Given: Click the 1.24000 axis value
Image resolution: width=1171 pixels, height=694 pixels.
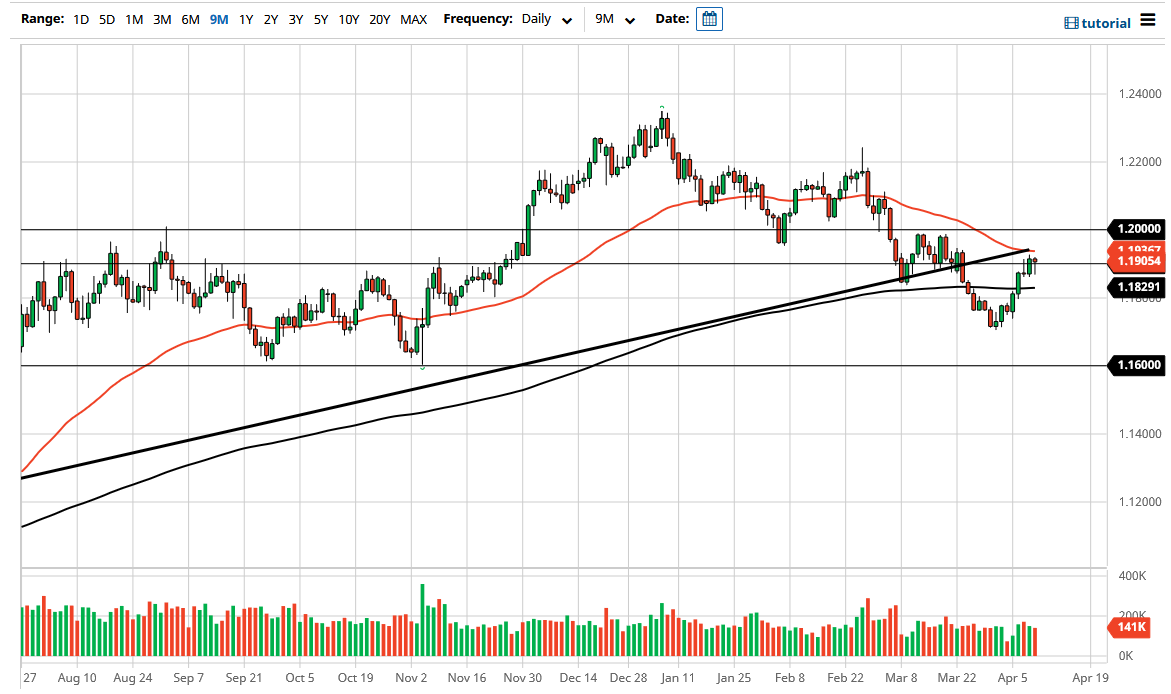Looking at the screenshot, I should 1140,93.
